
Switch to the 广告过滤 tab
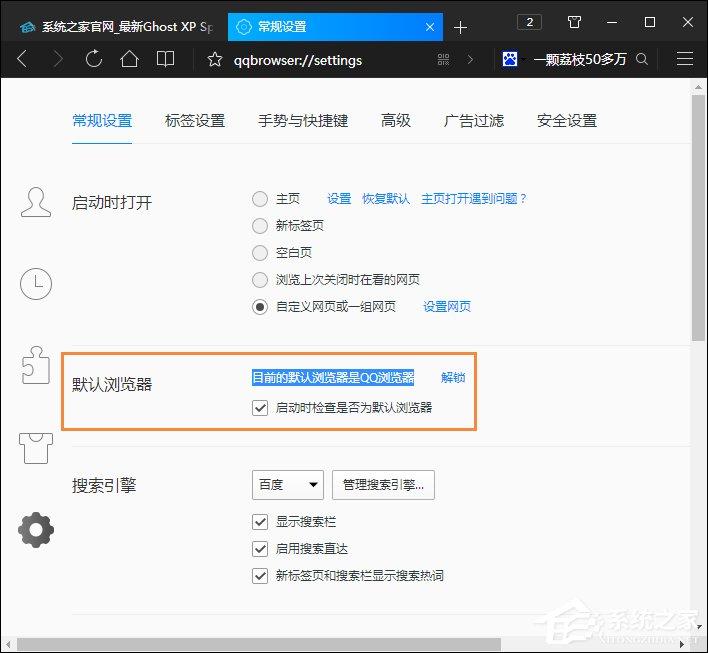click(x=474, y=121)
